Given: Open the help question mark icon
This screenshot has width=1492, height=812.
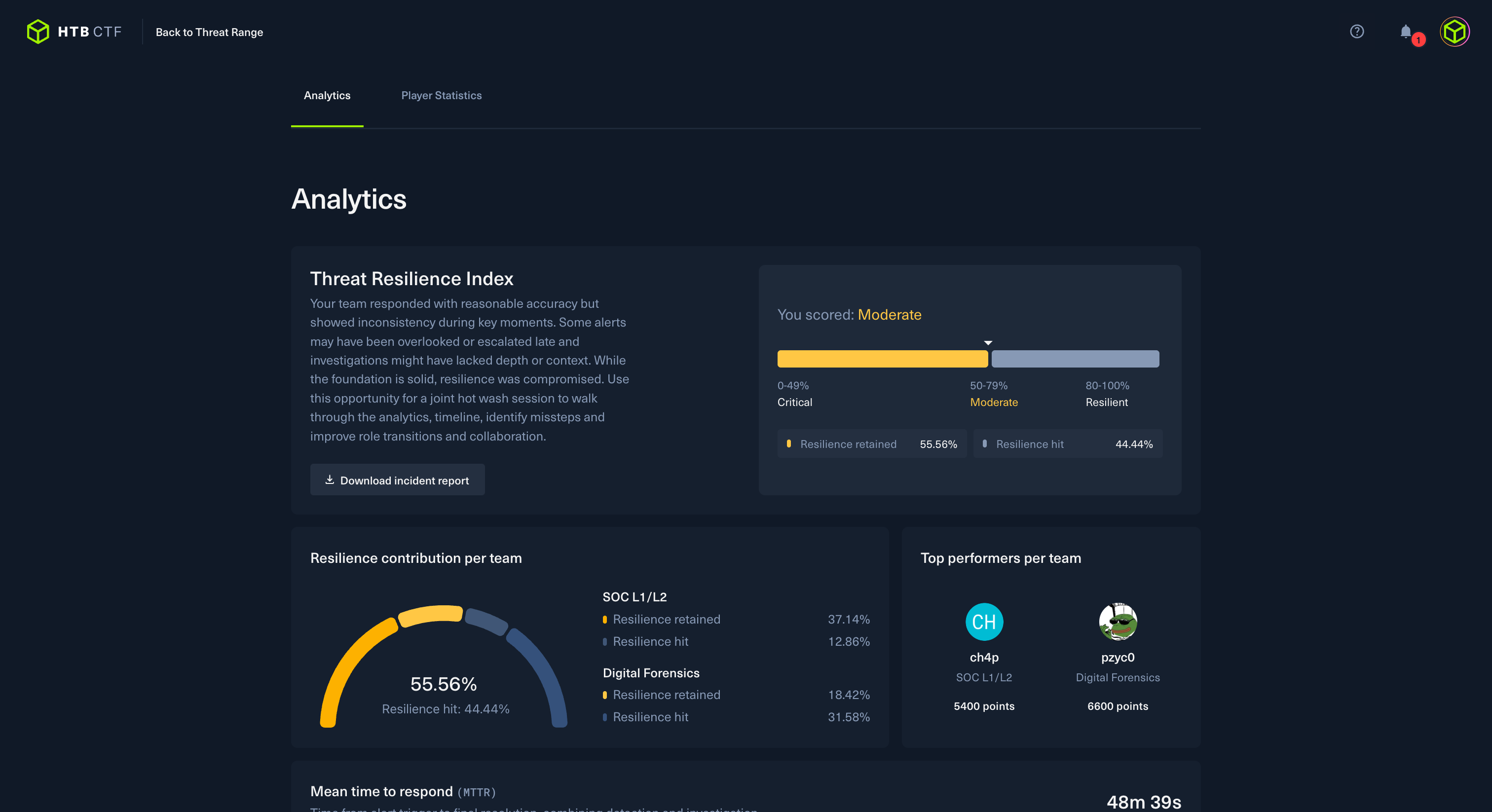Looking at the screenshot, I should pos(1356,32).
